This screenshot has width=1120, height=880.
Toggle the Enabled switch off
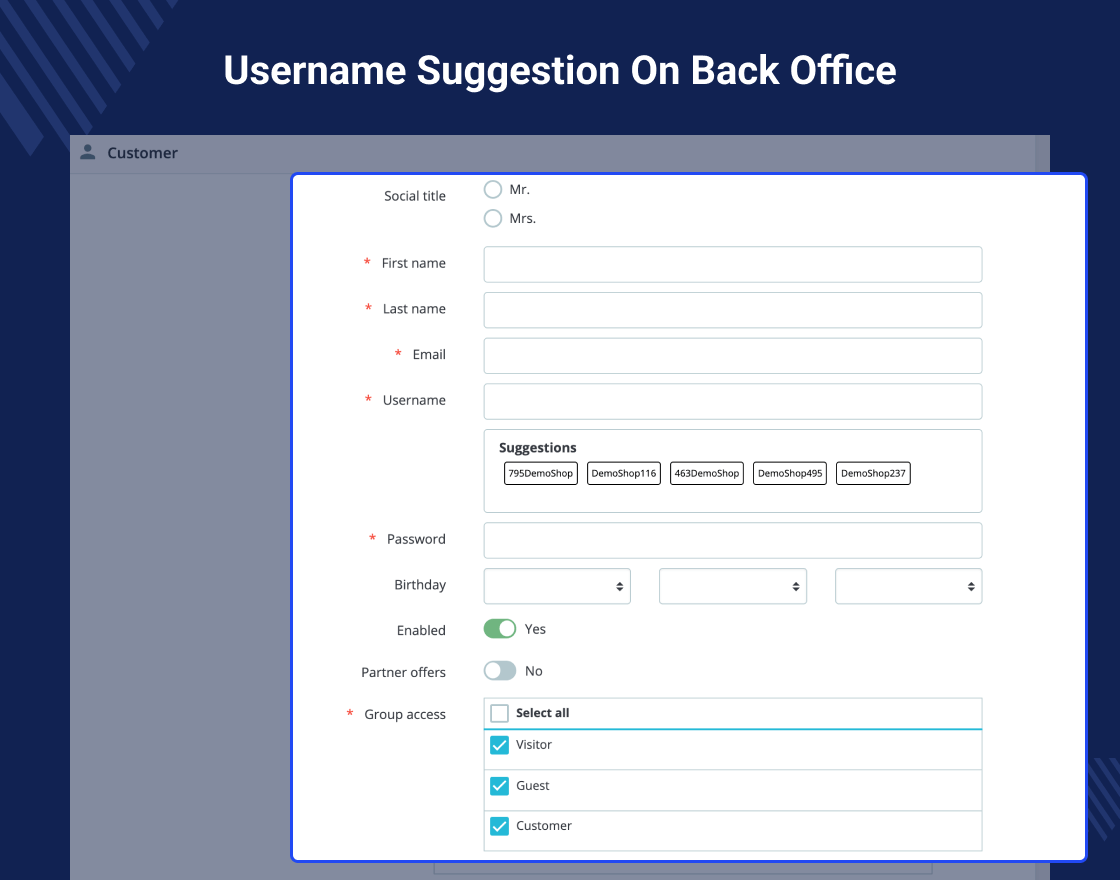(x=500, y=629)
